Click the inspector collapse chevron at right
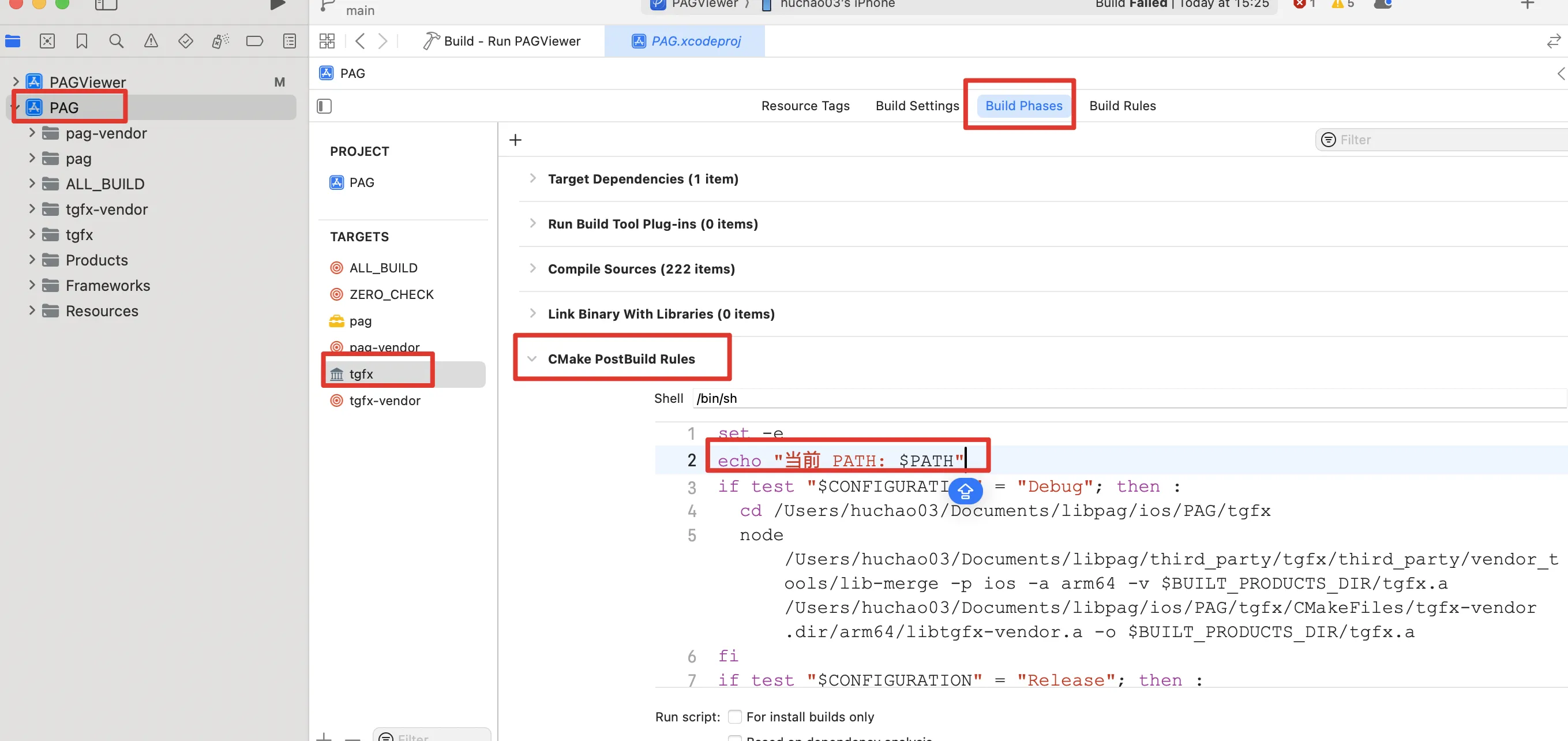1568x741 pixels. (x=1561, y=74)
